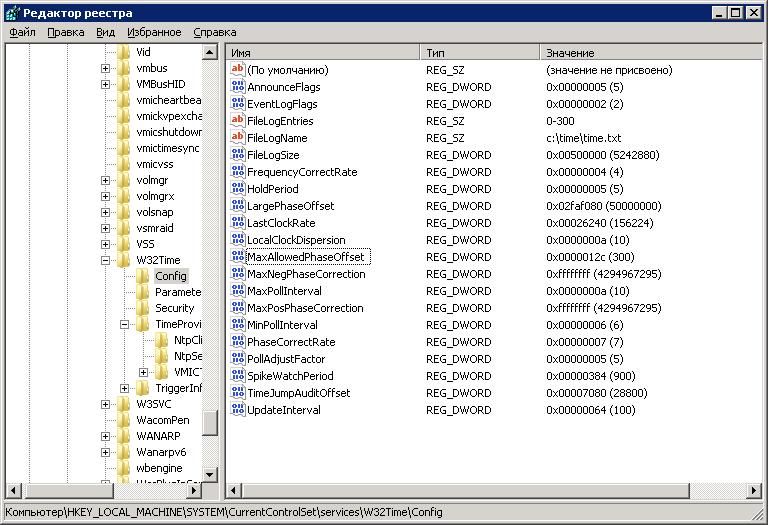768x525 pixels.
Task: Click the PhaseCorrectRate DWORD icon
Action: coord(238,341)
